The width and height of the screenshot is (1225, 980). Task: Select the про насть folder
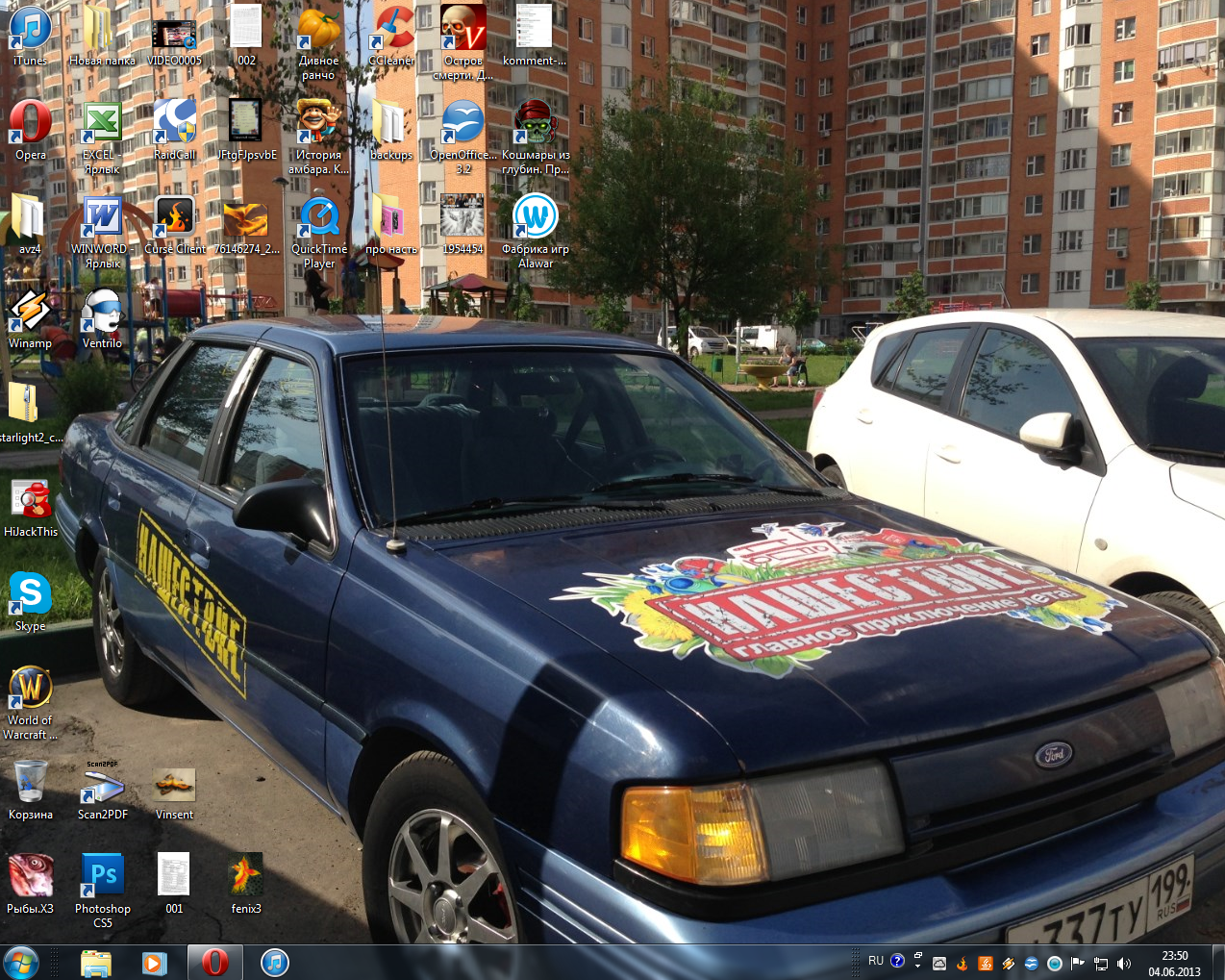(x=390, y=225)
